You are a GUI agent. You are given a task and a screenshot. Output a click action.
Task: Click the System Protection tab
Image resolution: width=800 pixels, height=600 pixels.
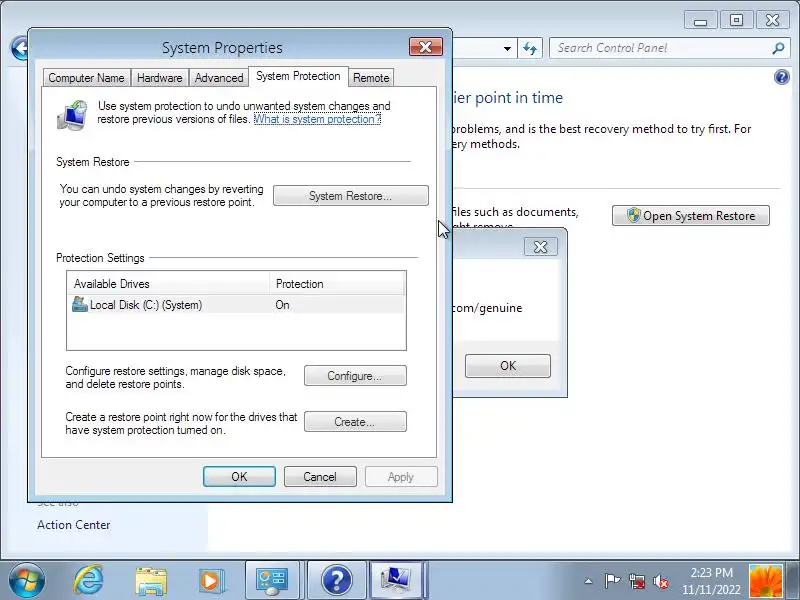coord(298,76)
